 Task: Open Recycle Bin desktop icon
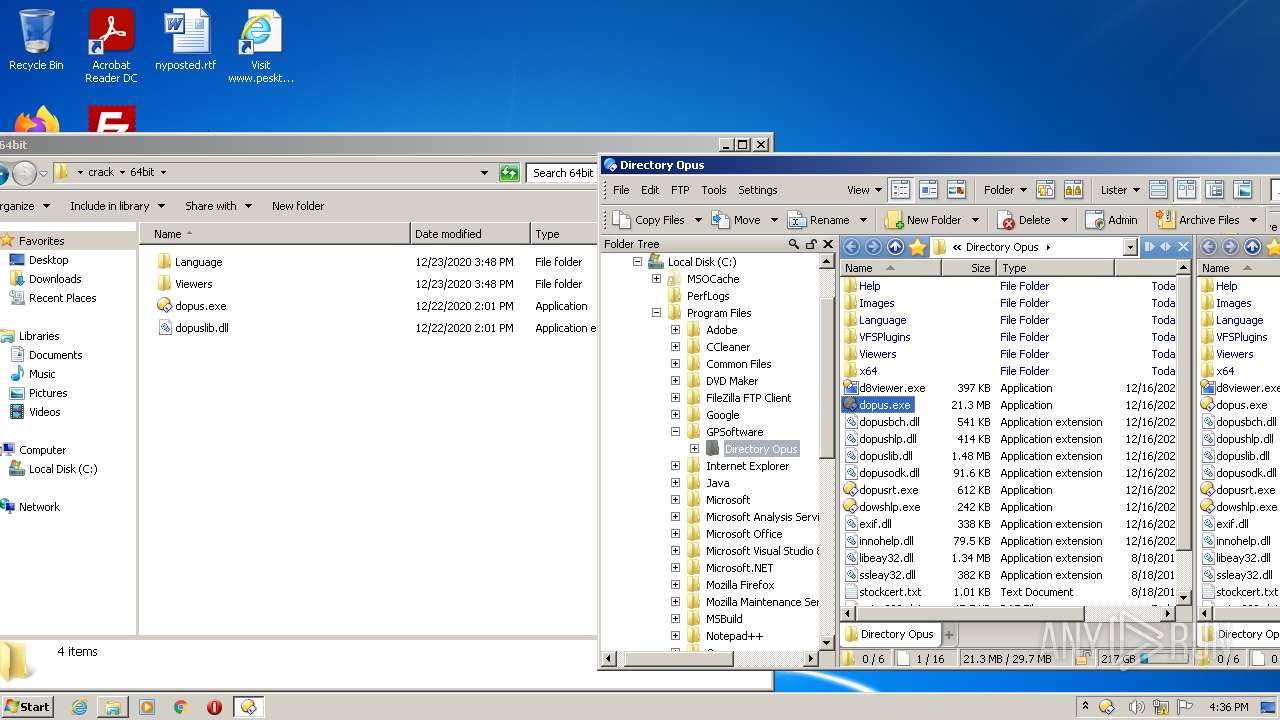pos(36,40)
